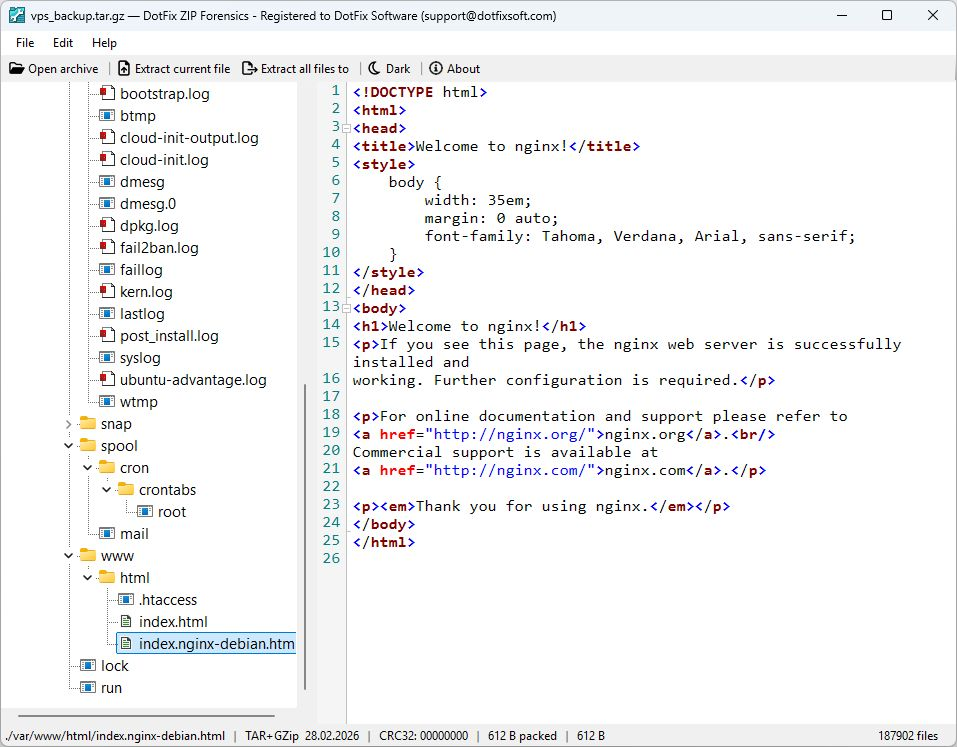This screenshot has width=957, height=747.
Task: Open the About dialog
Action: point(455,68)
